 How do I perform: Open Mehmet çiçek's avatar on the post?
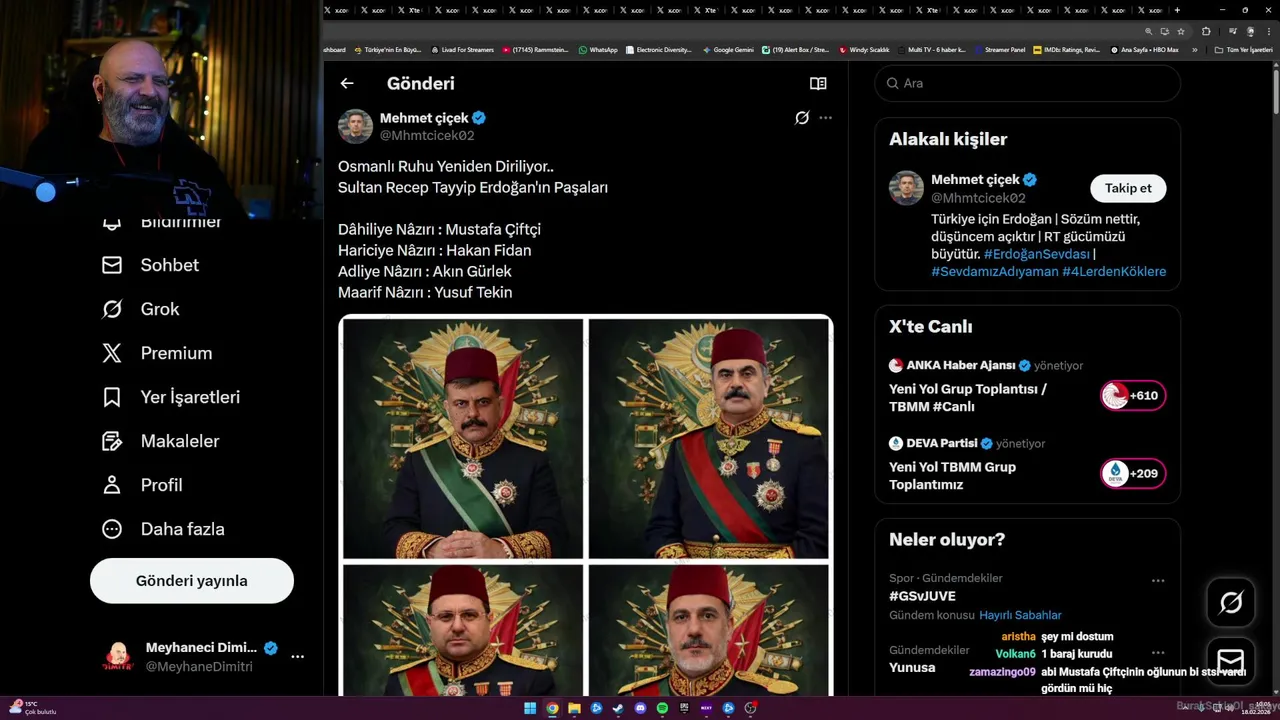tap(355, 126)
